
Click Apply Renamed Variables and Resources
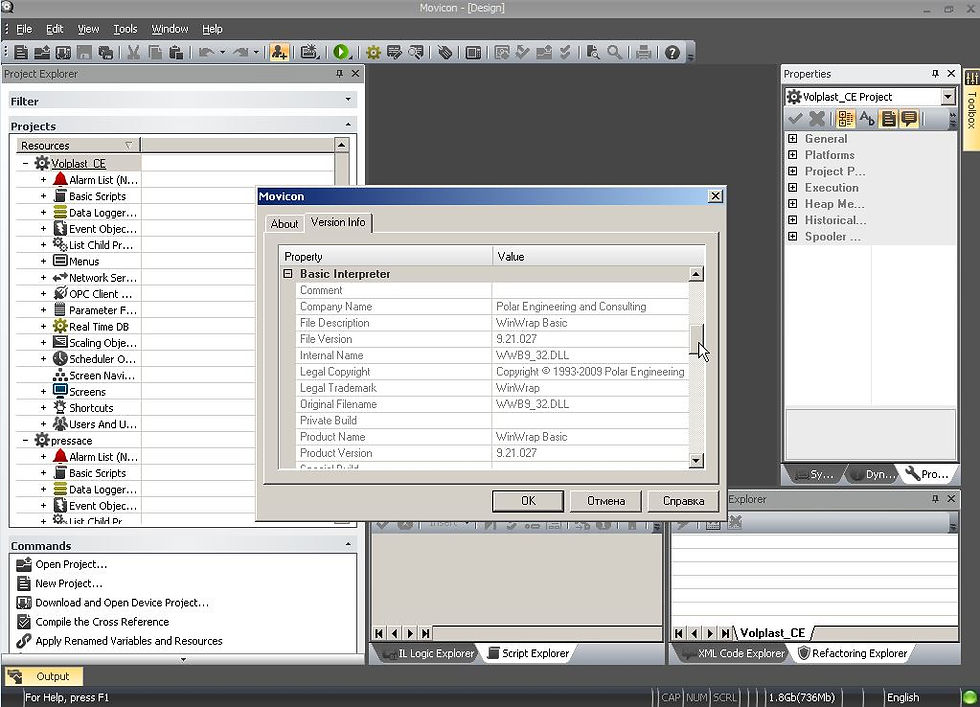coord(129,641)
